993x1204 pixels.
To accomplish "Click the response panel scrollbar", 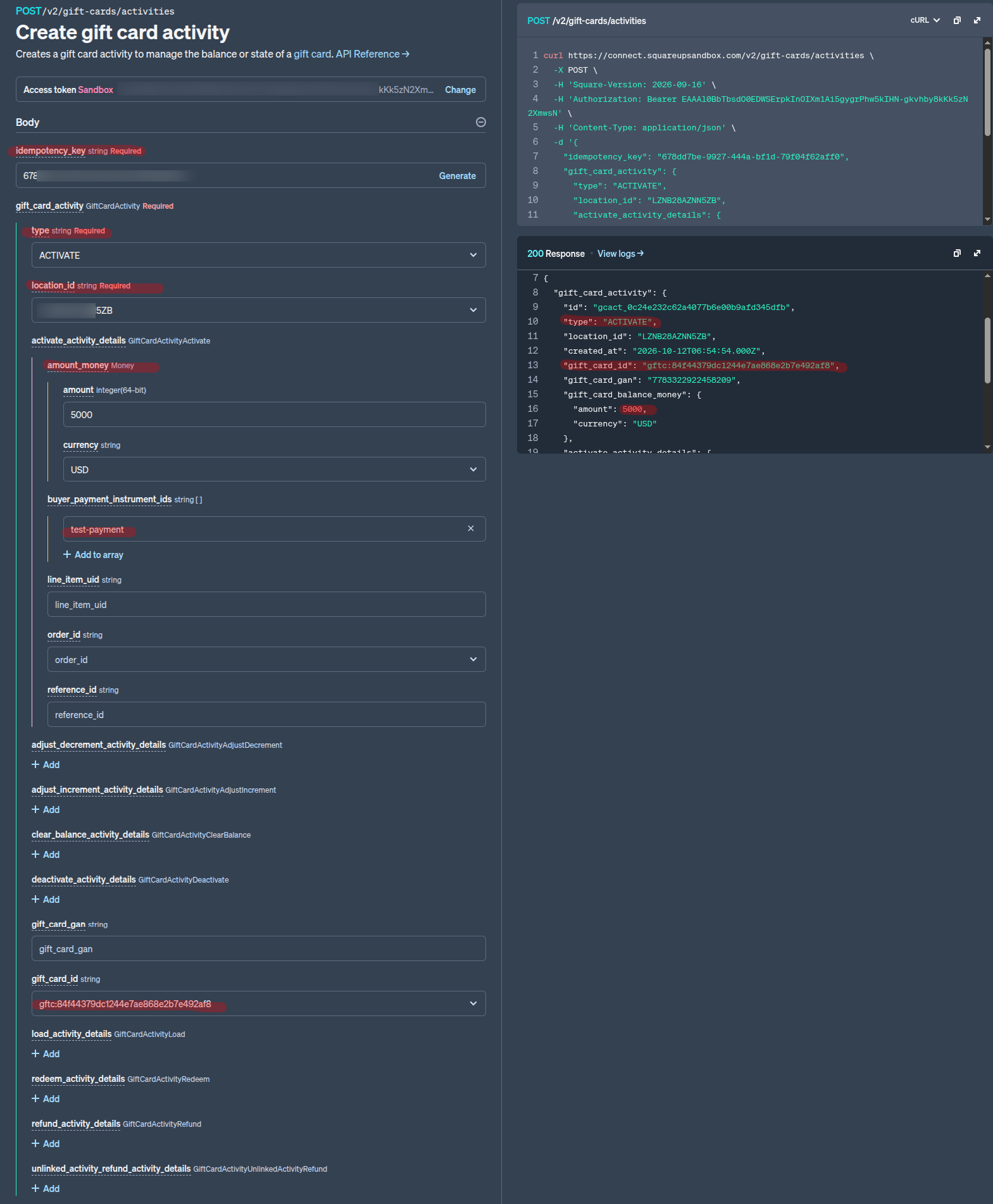I will [987, 350].
